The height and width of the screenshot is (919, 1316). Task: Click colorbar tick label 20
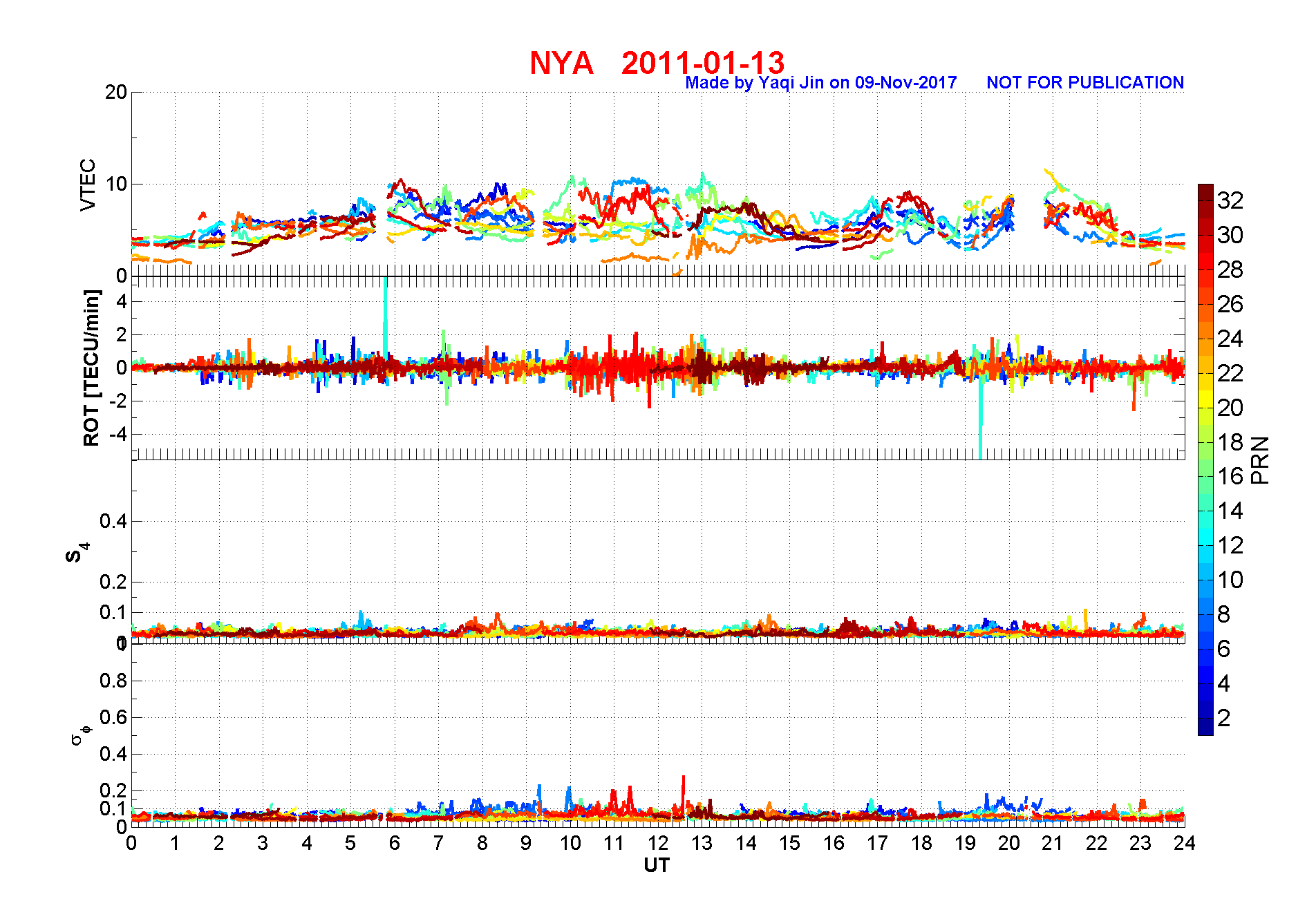(x=1230, y=408)
